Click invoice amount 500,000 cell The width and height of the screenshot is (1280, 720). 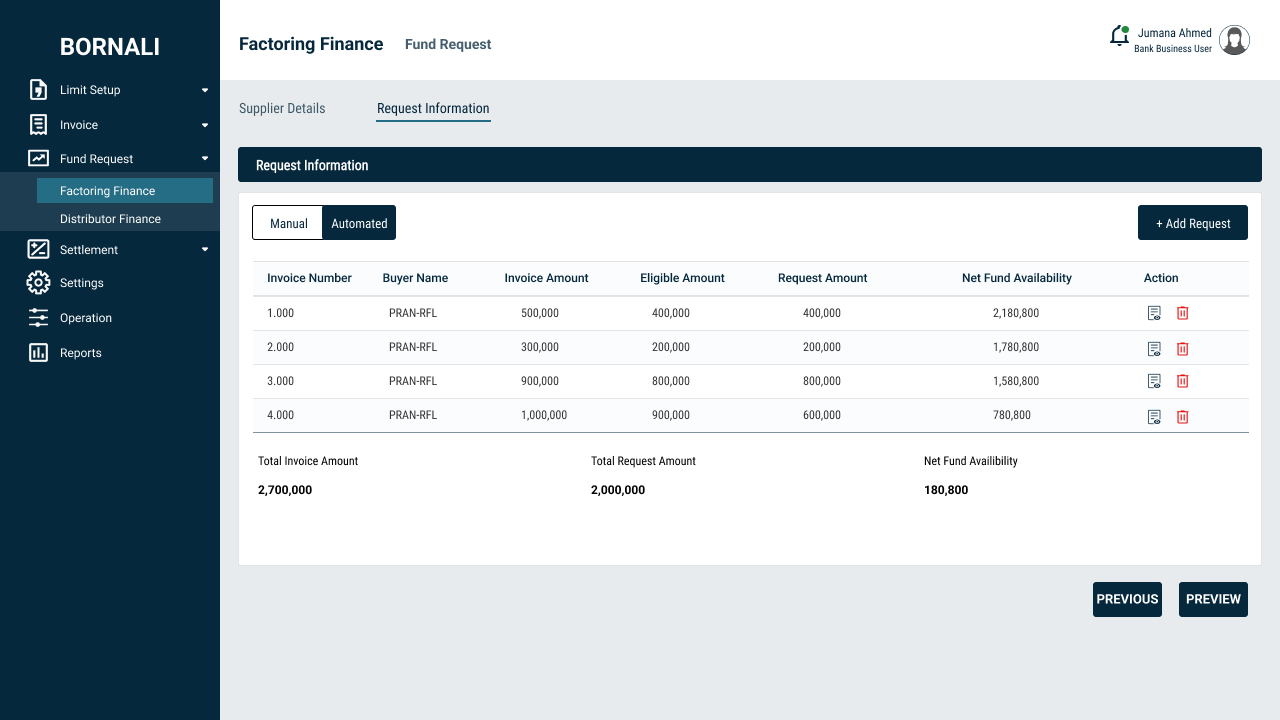coord(540,313)
